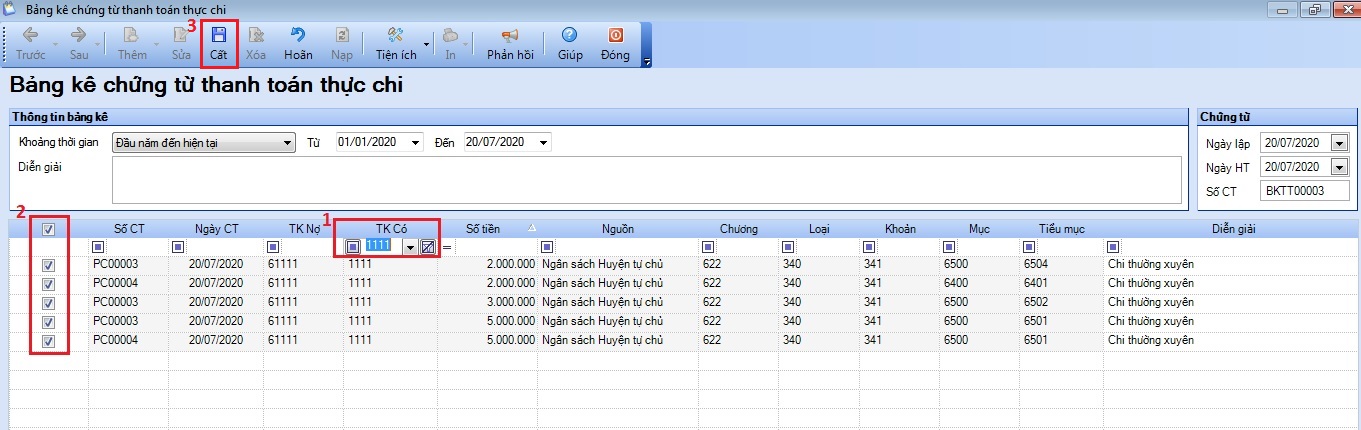Click the Khoản column filter icon
This screenshot has width=1361, height=430.
click(868, 247)
